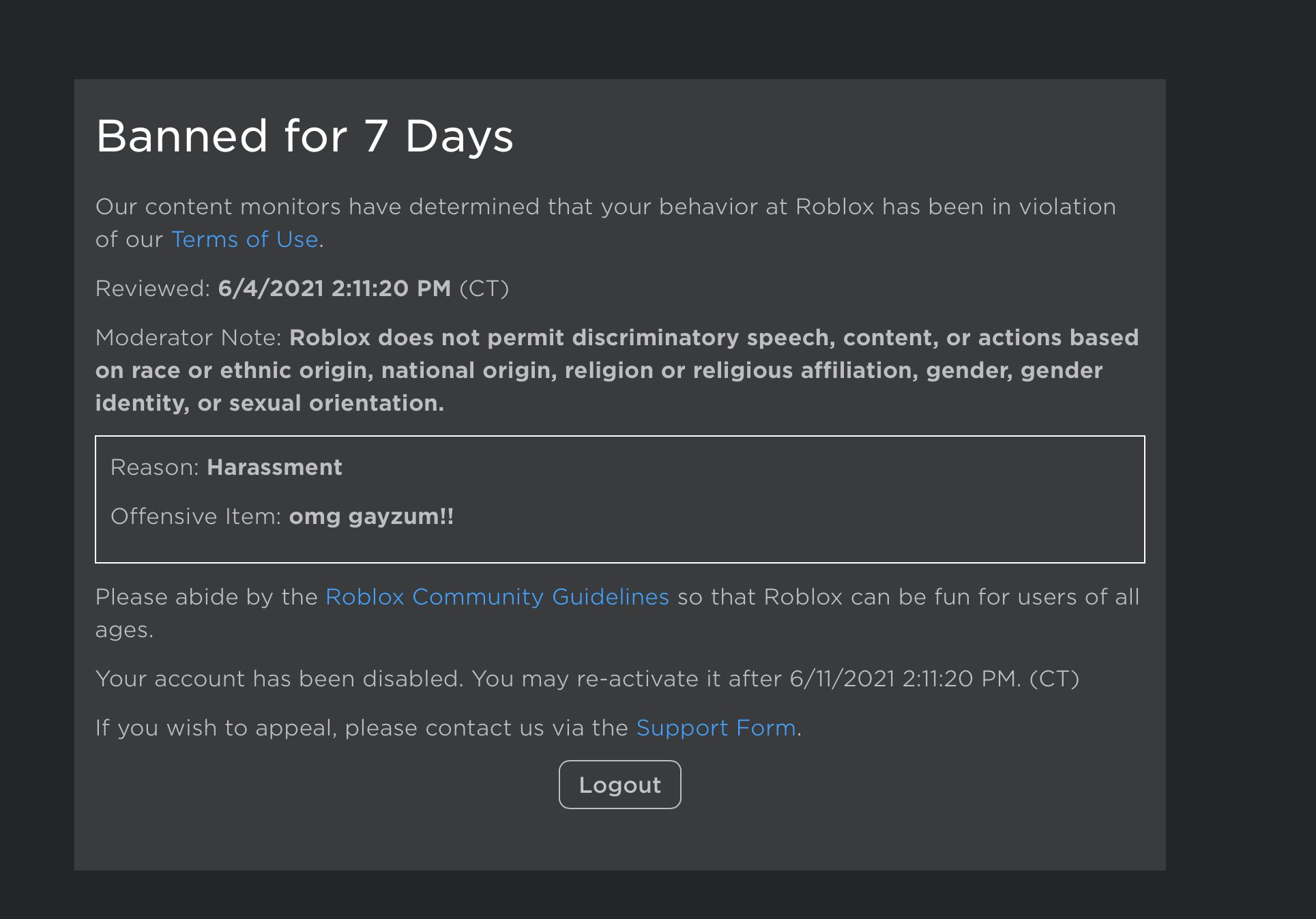Click the Logout button
Image resolution: width=1316 pixels, height=919 pixels.
[619, 785]
